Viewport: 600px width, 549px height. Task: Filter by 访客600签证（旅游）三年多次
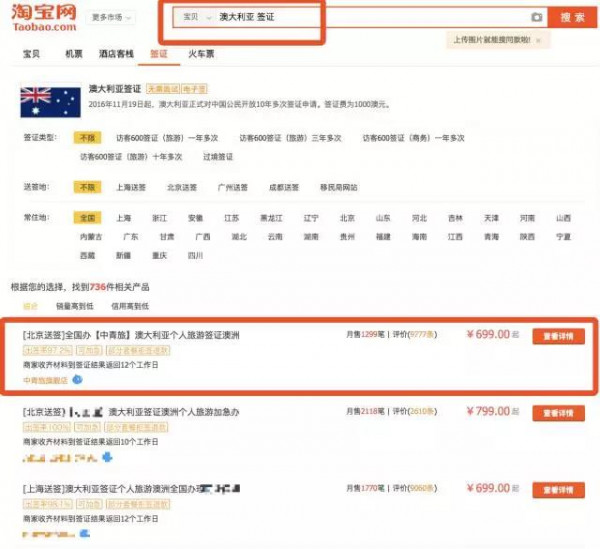tap(290, 138)
